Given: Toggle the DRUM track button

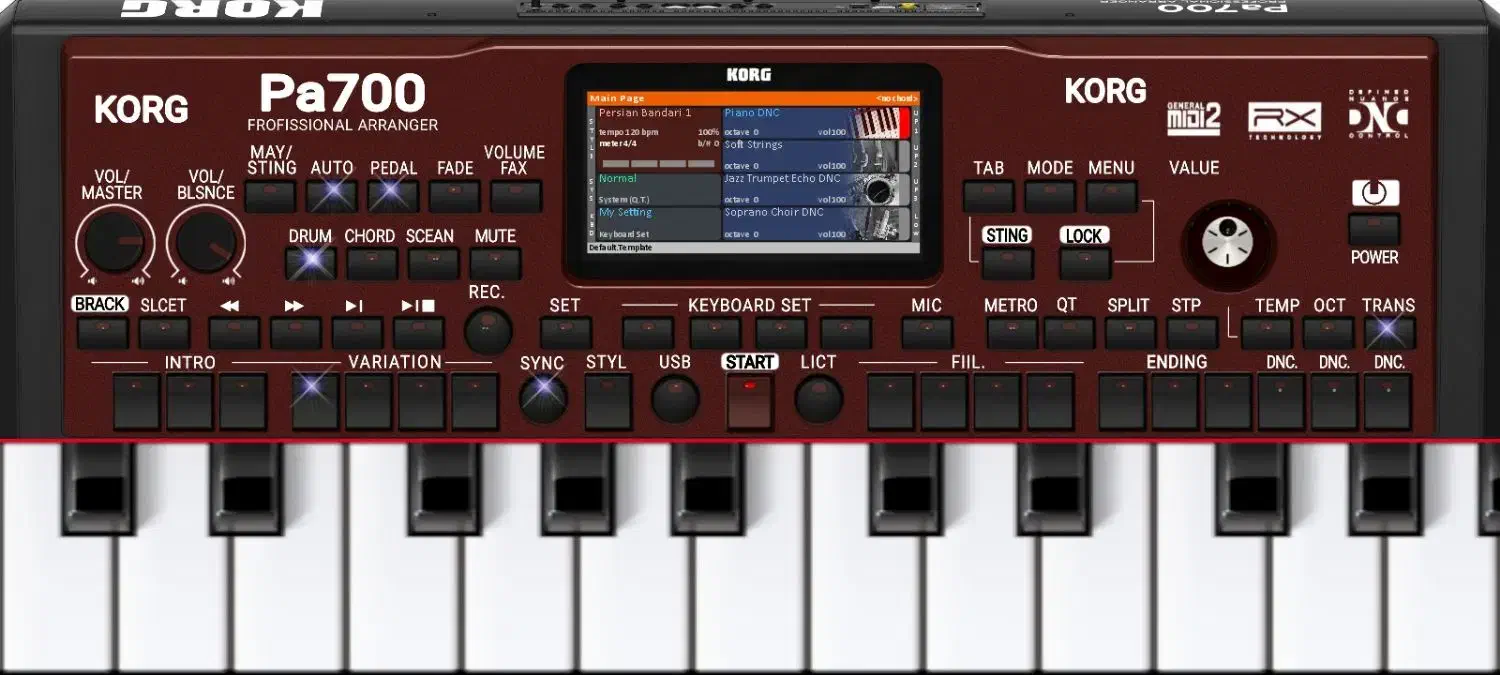Looking at the screenshot, I should pyautogui.click(x=310, y=263).
